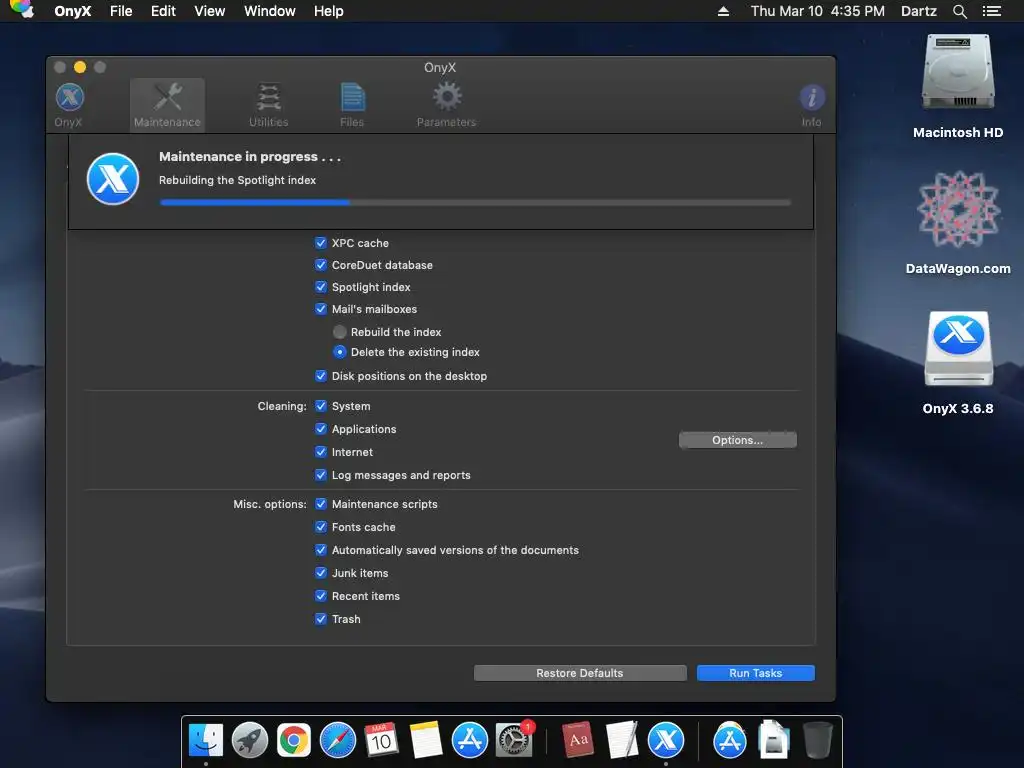Viewport: 1024px width, 768px height.
Task: Open the Applications folder in Dock
Action: coord(729,741)
